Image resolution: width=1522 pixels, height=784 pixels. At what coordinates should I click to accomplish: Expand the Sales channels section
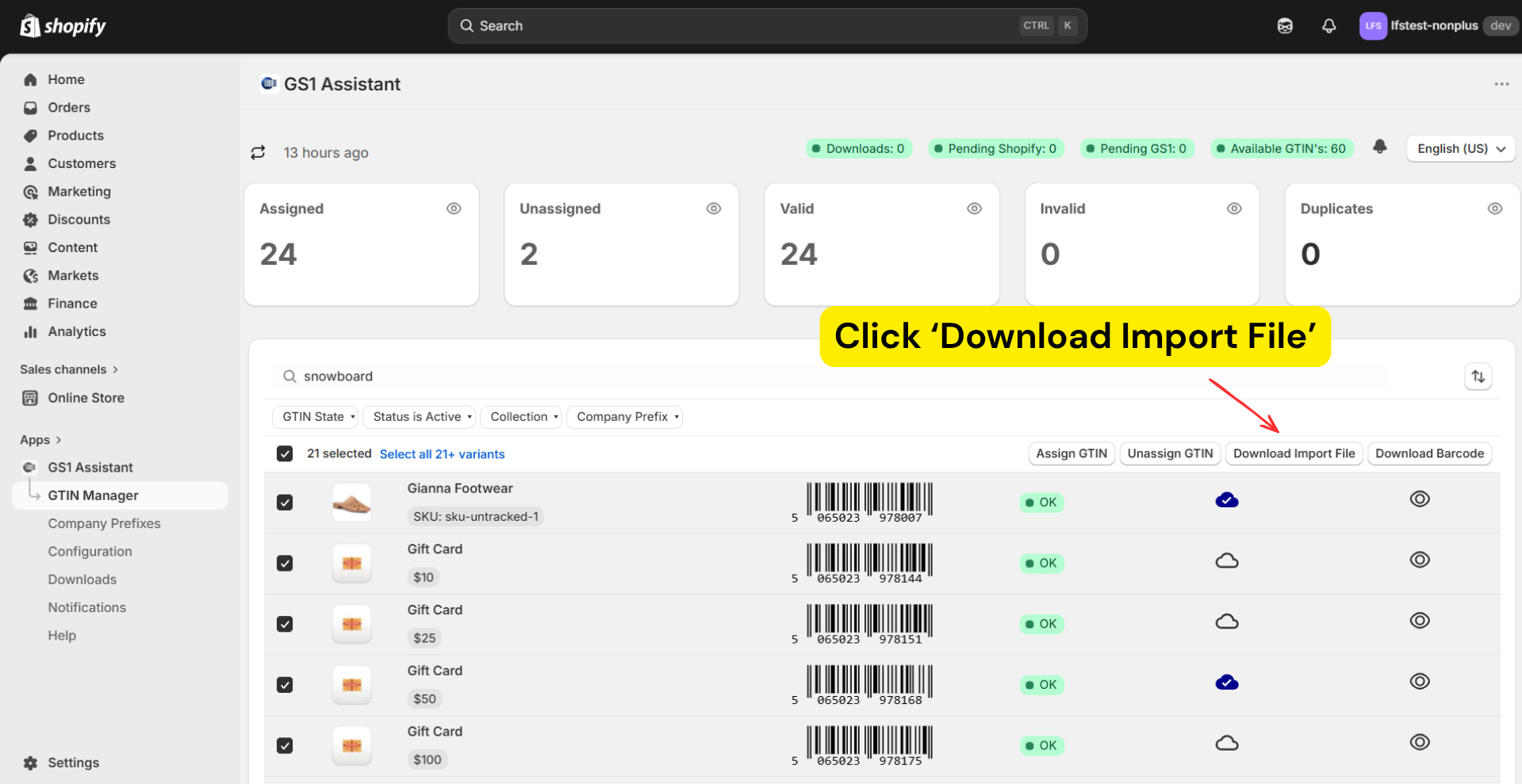pos(69,369)
